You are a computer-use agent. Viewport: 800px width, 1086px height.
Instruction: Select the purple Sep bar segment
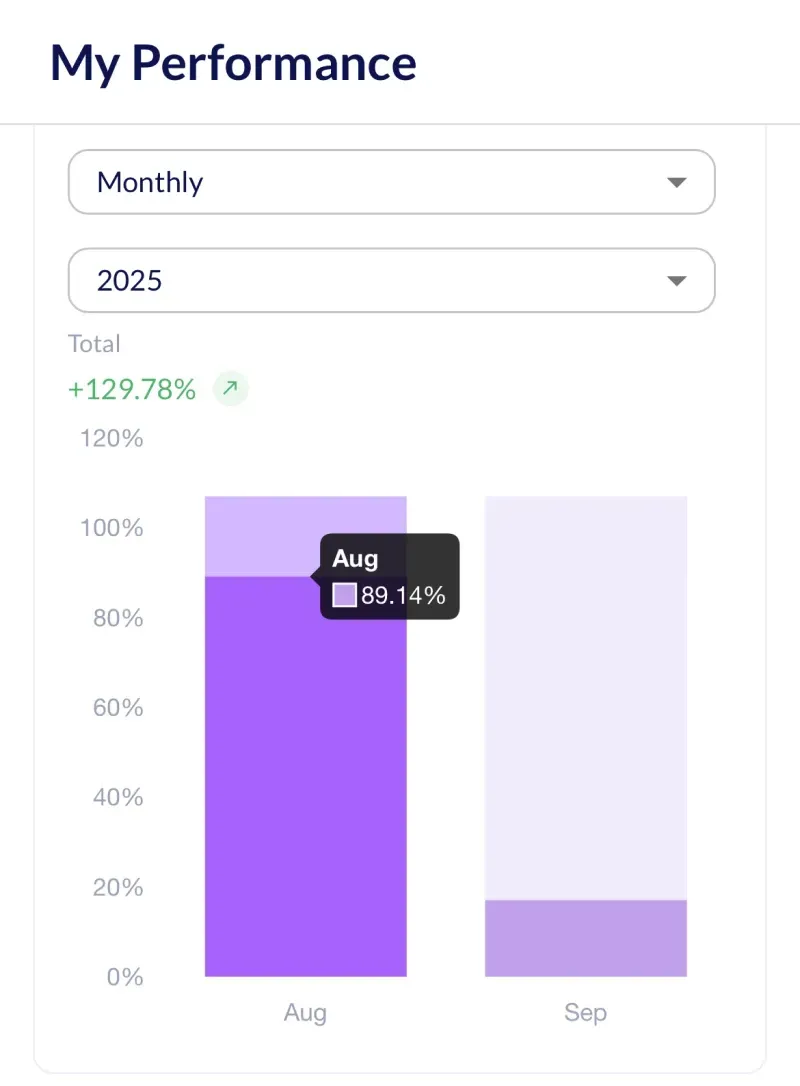tap(586, 938)
